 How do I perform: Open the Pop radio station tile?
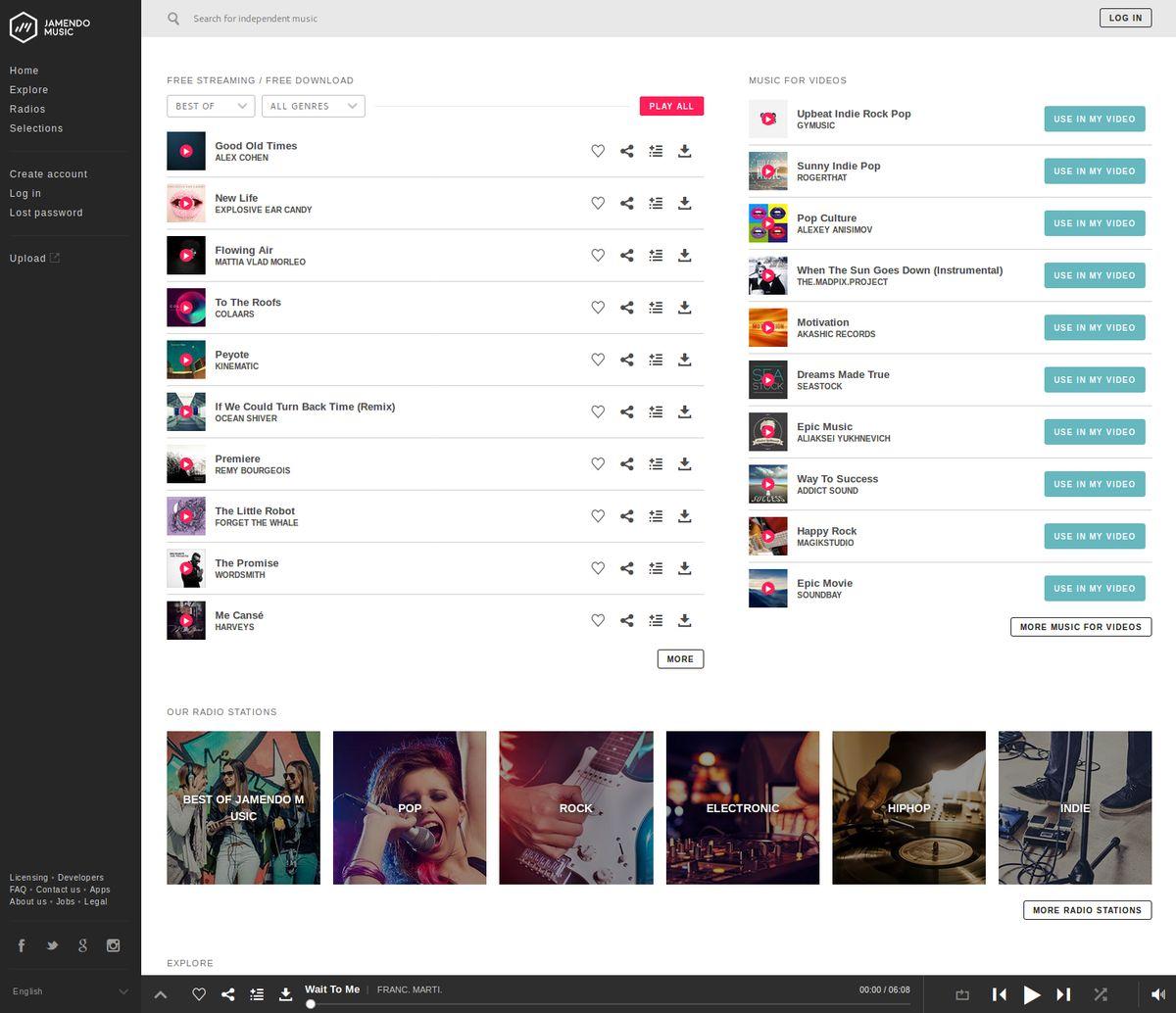(x=410, y=808)
